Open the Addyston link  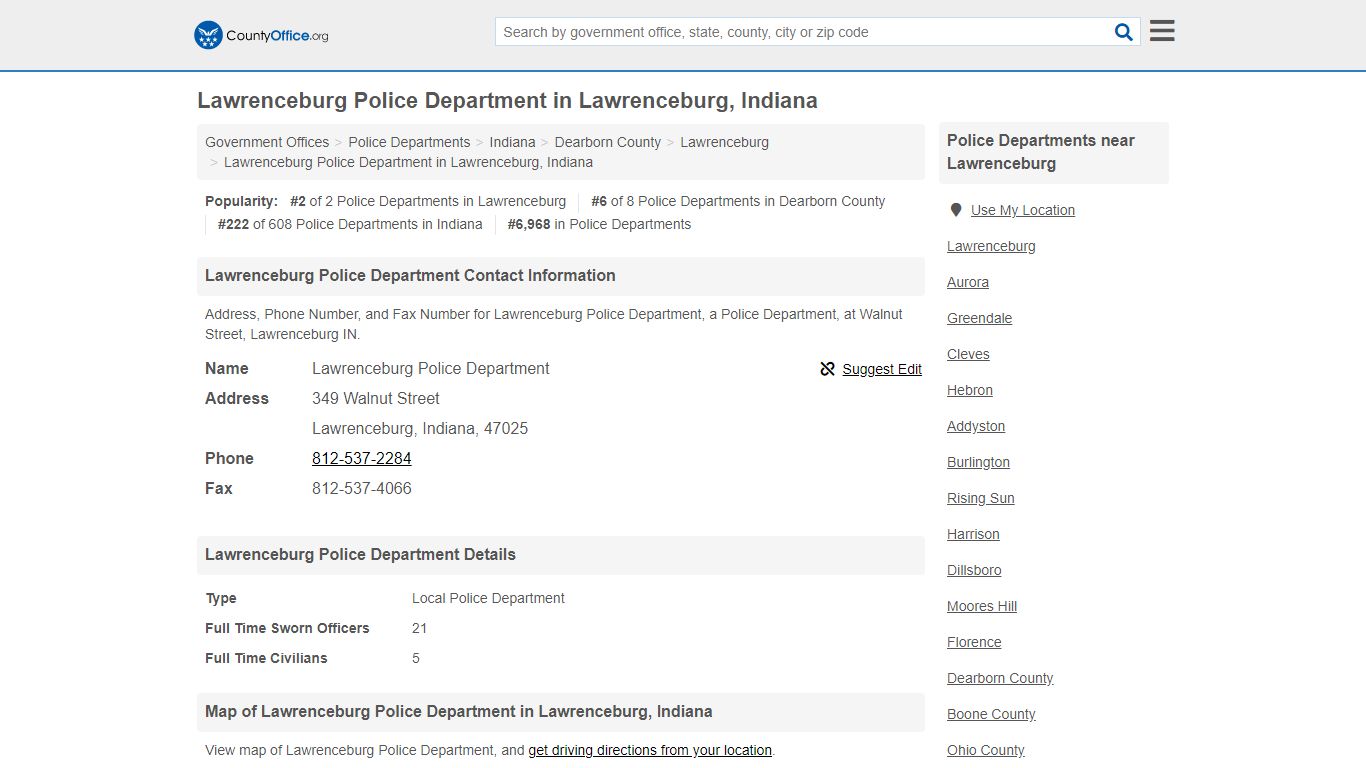coord(976,426)
